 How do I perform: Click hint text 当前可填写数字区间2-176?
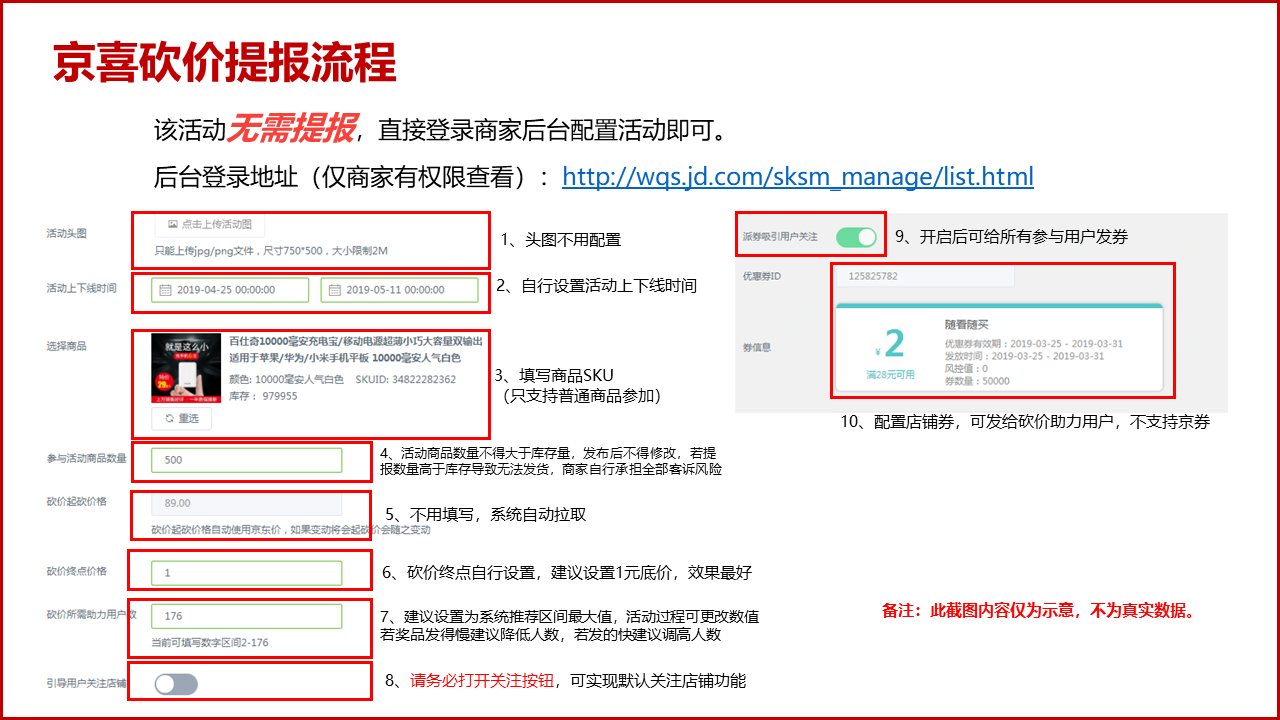[x=210, y=642]
